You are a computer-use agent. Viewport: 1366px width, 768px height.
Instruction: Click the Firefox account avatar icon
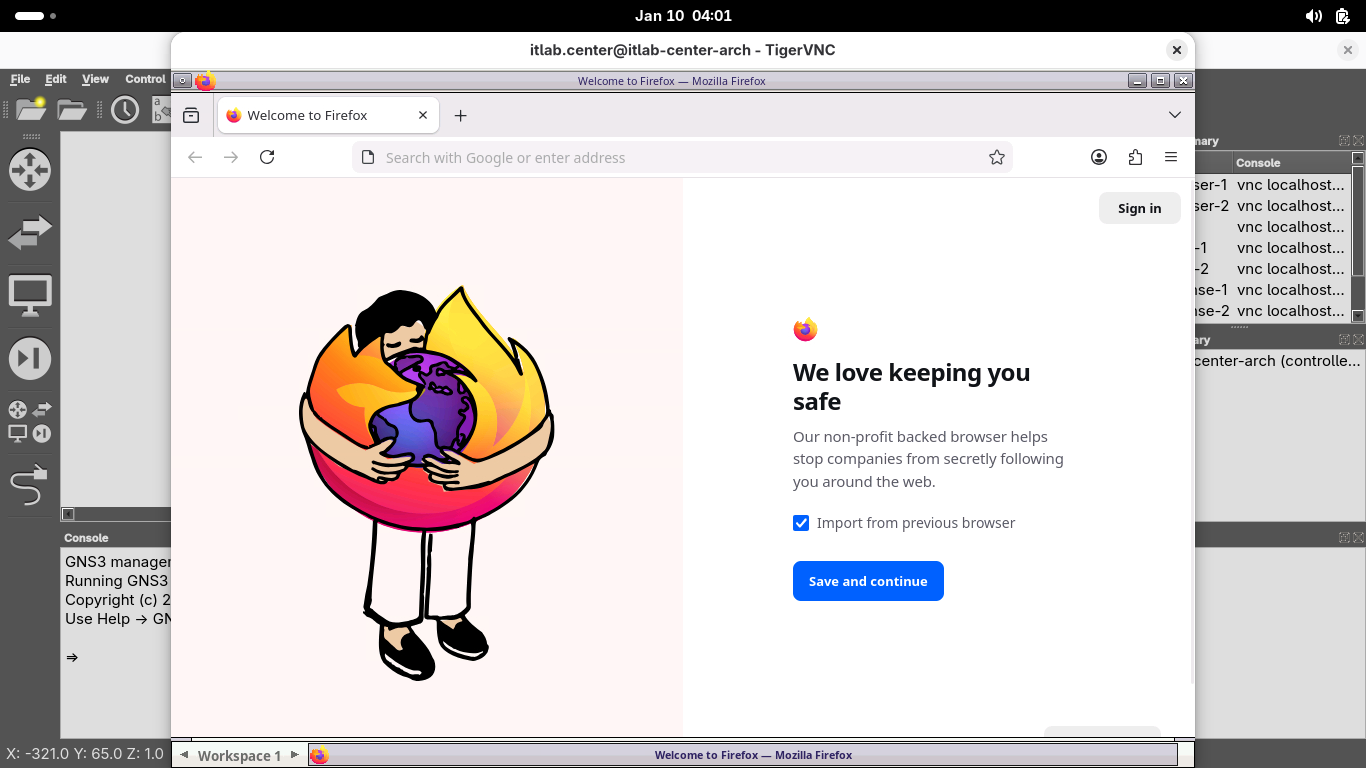pyautogui.click(x=1099, y=157)
